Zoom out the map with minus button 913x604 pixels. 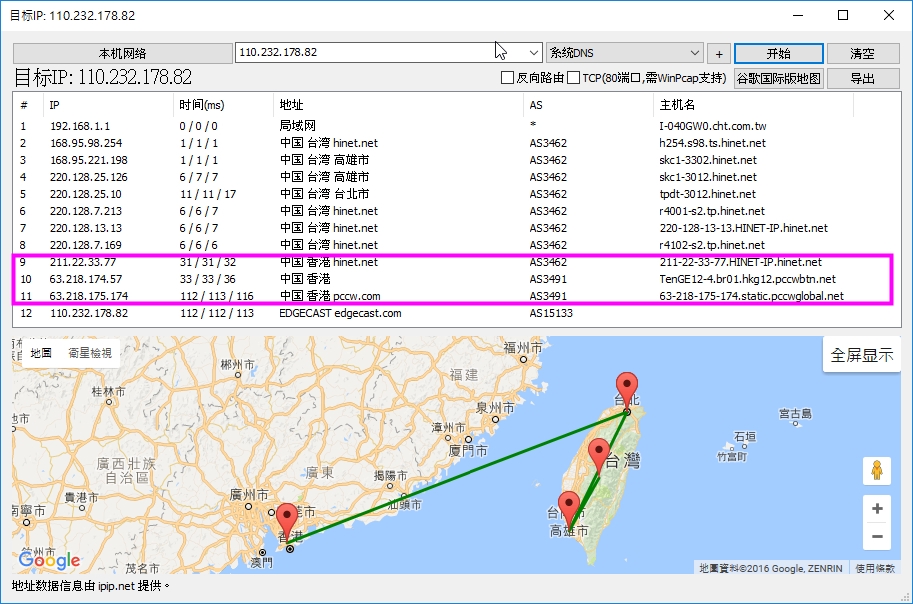point(876,537)
